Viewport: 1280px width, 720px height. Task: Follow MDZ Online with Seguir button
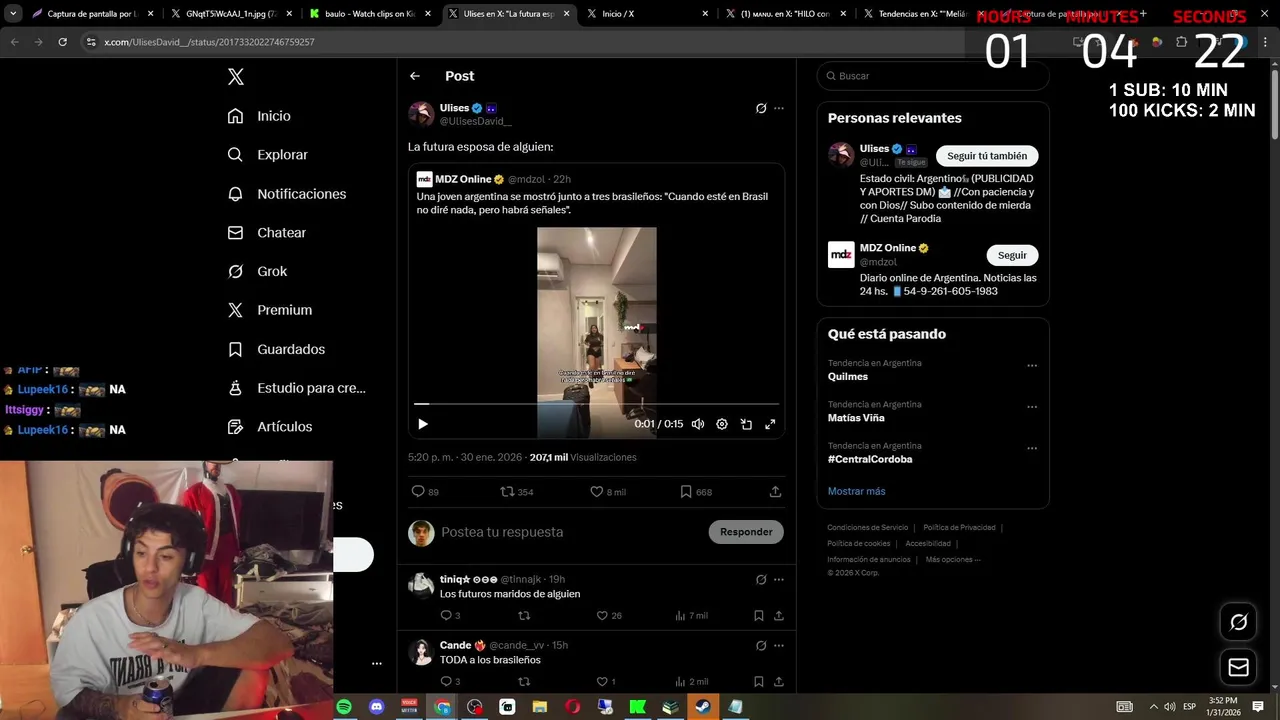pyautogui.click(x=1012, y=255)
